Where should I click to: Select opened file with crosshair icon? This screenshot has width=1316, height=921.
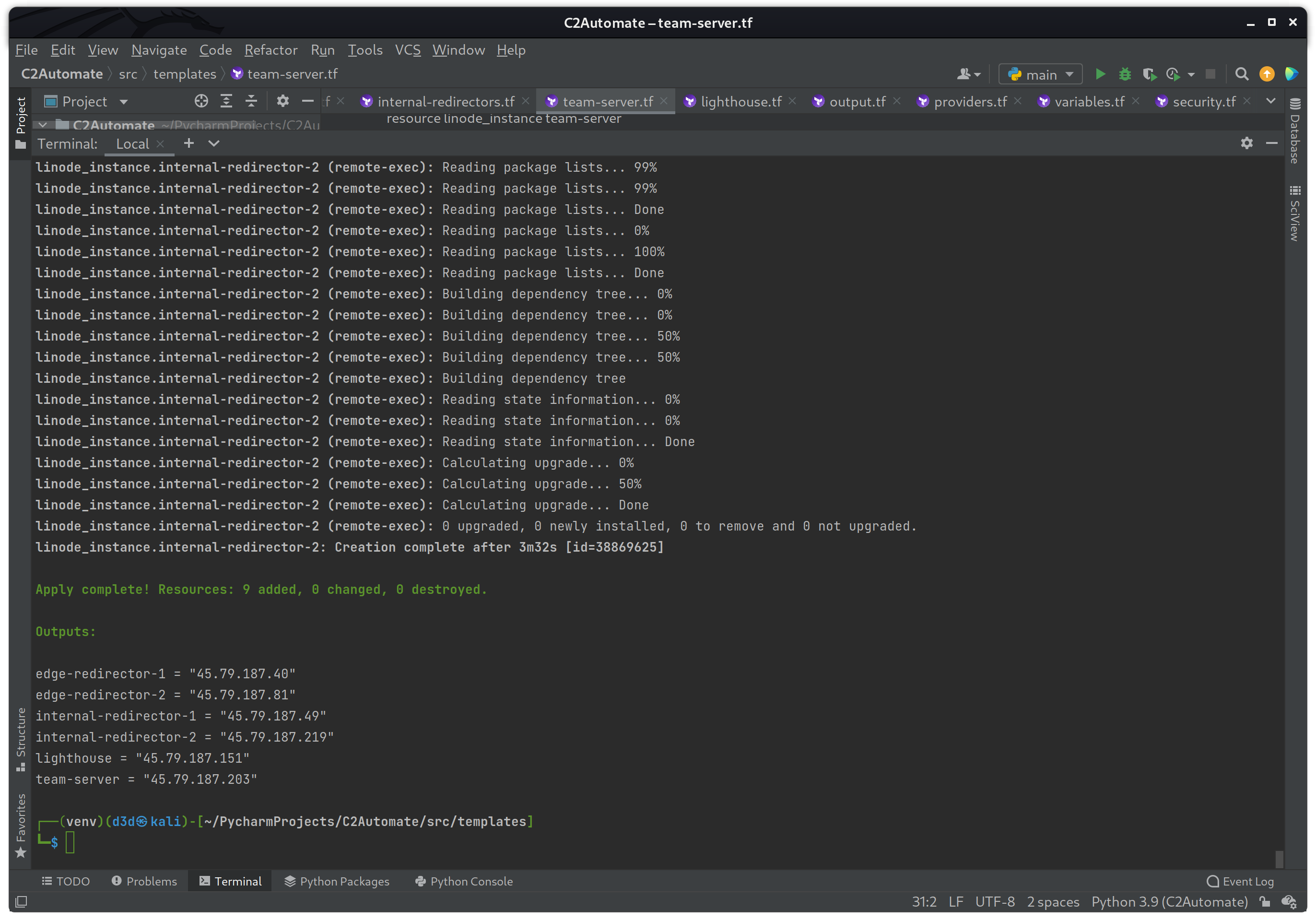point(201,101)
